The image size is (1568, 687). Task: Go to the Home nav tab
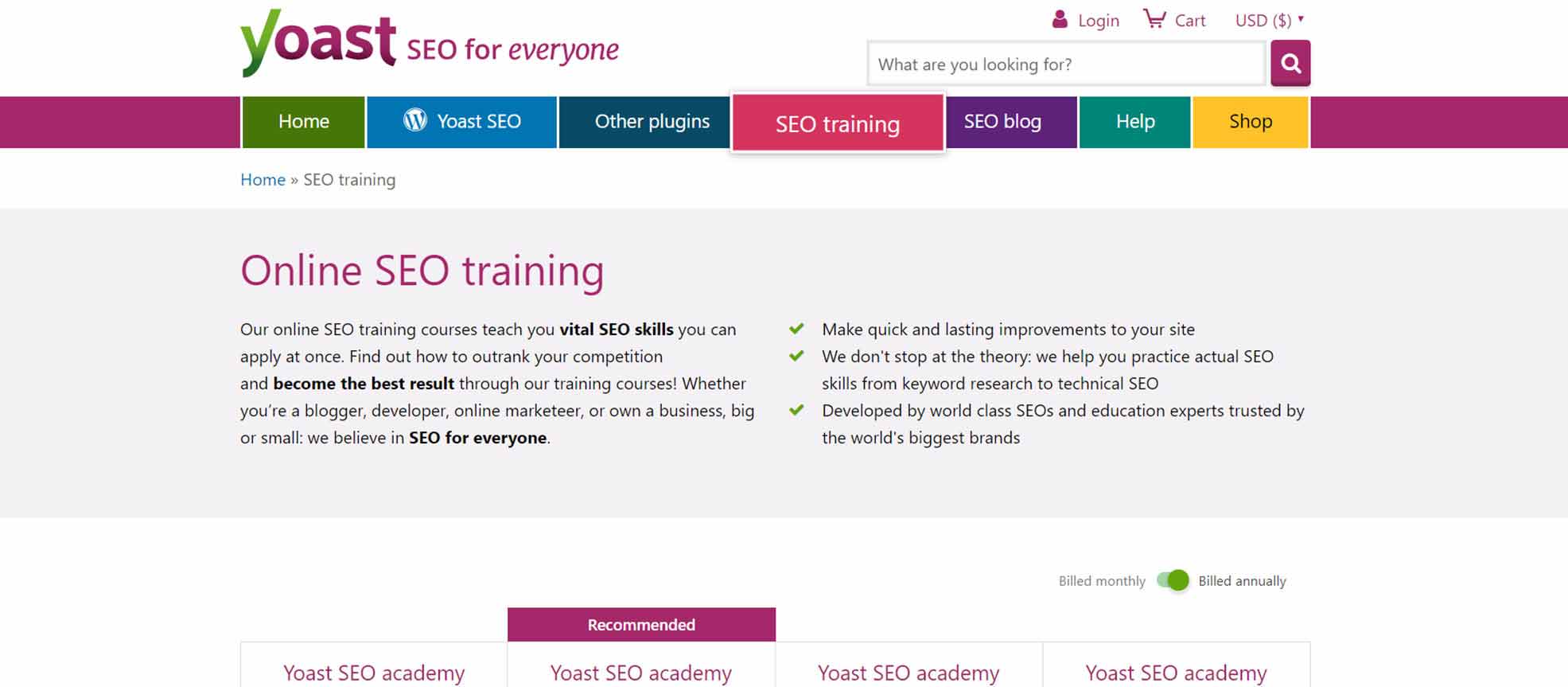pos(303,122)
